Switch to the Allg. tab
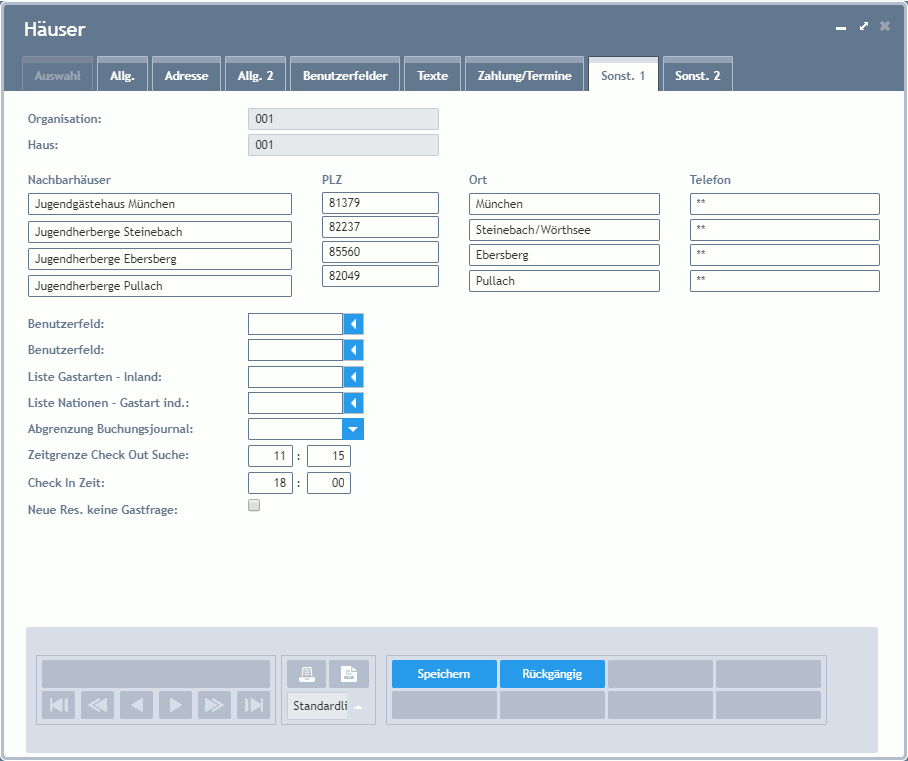 click(122, 76)
